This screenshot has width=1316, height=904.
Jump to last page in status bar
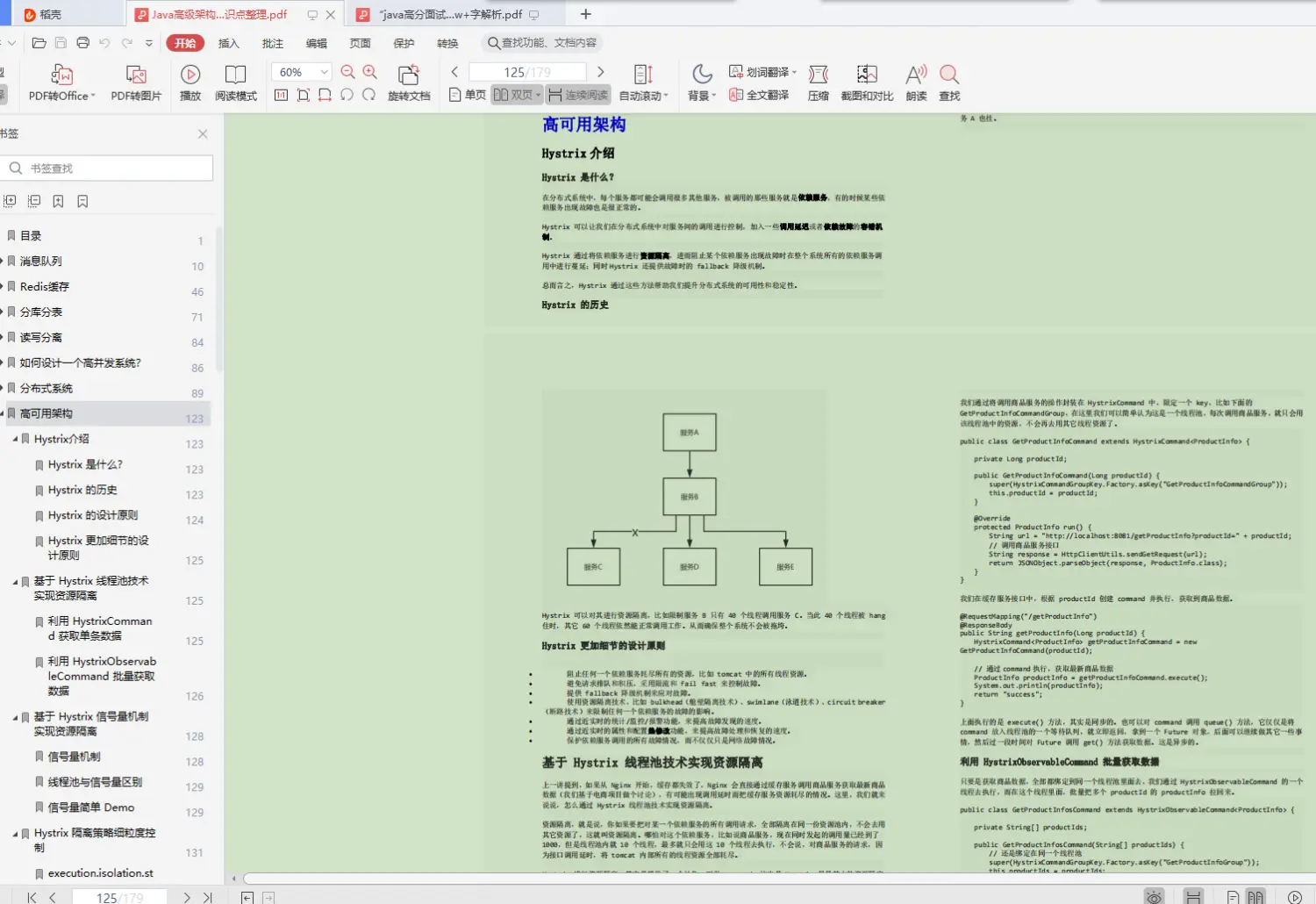click(208, 897)
